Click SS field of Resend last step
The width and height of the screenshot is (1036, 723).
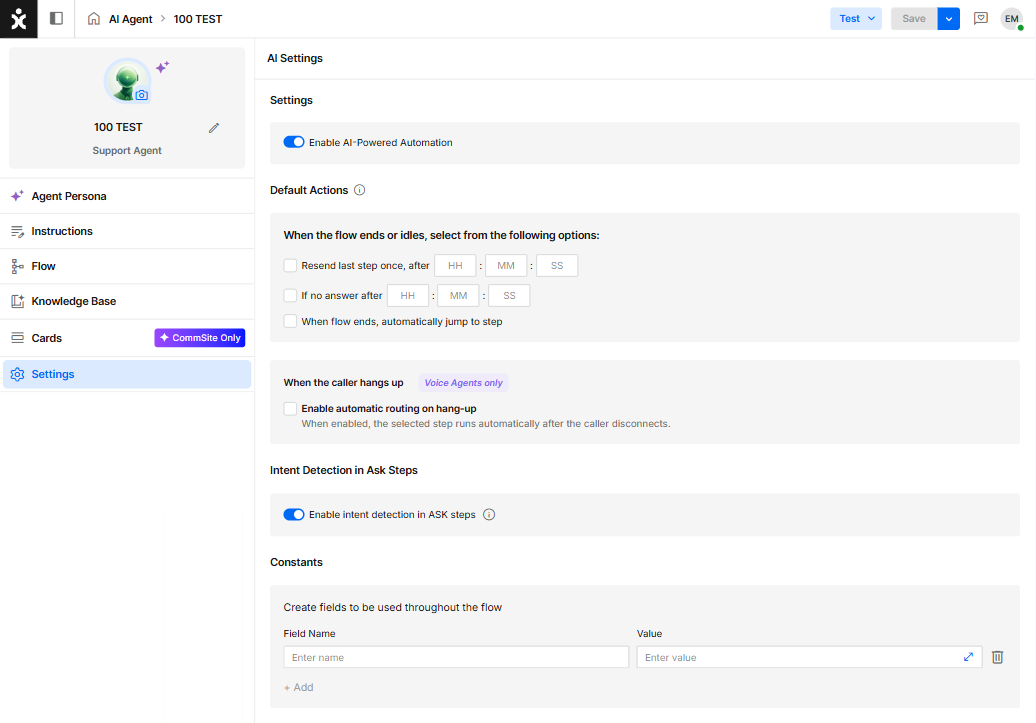(x=557, y=266)
